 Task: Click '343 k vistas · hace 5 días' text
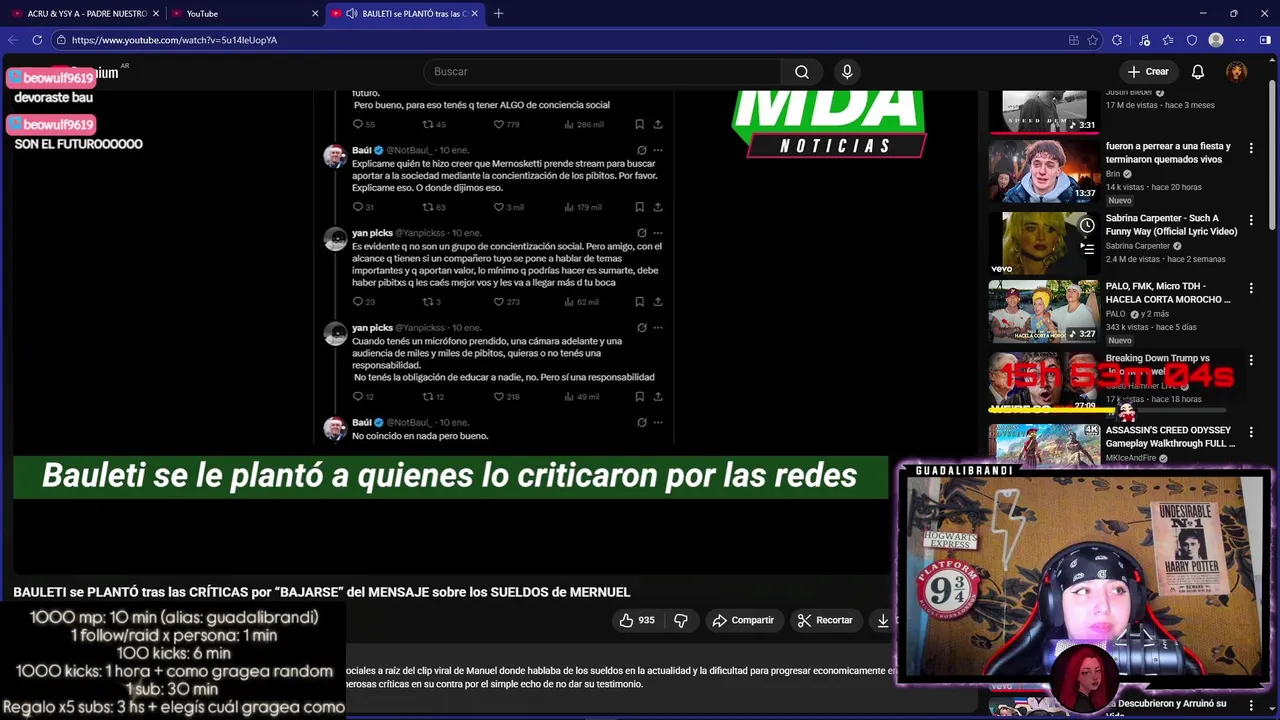(x=1151, y=327)
